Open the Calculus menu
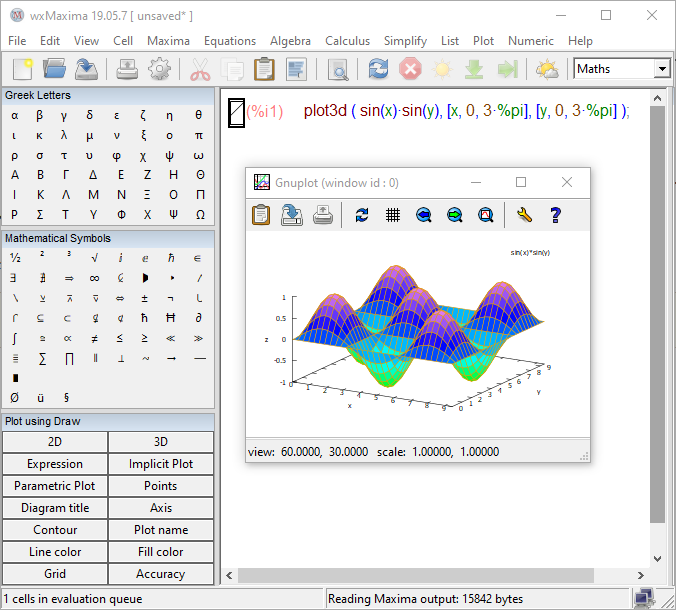The width and height of the screenshot is (676, 610). [347, 41]
